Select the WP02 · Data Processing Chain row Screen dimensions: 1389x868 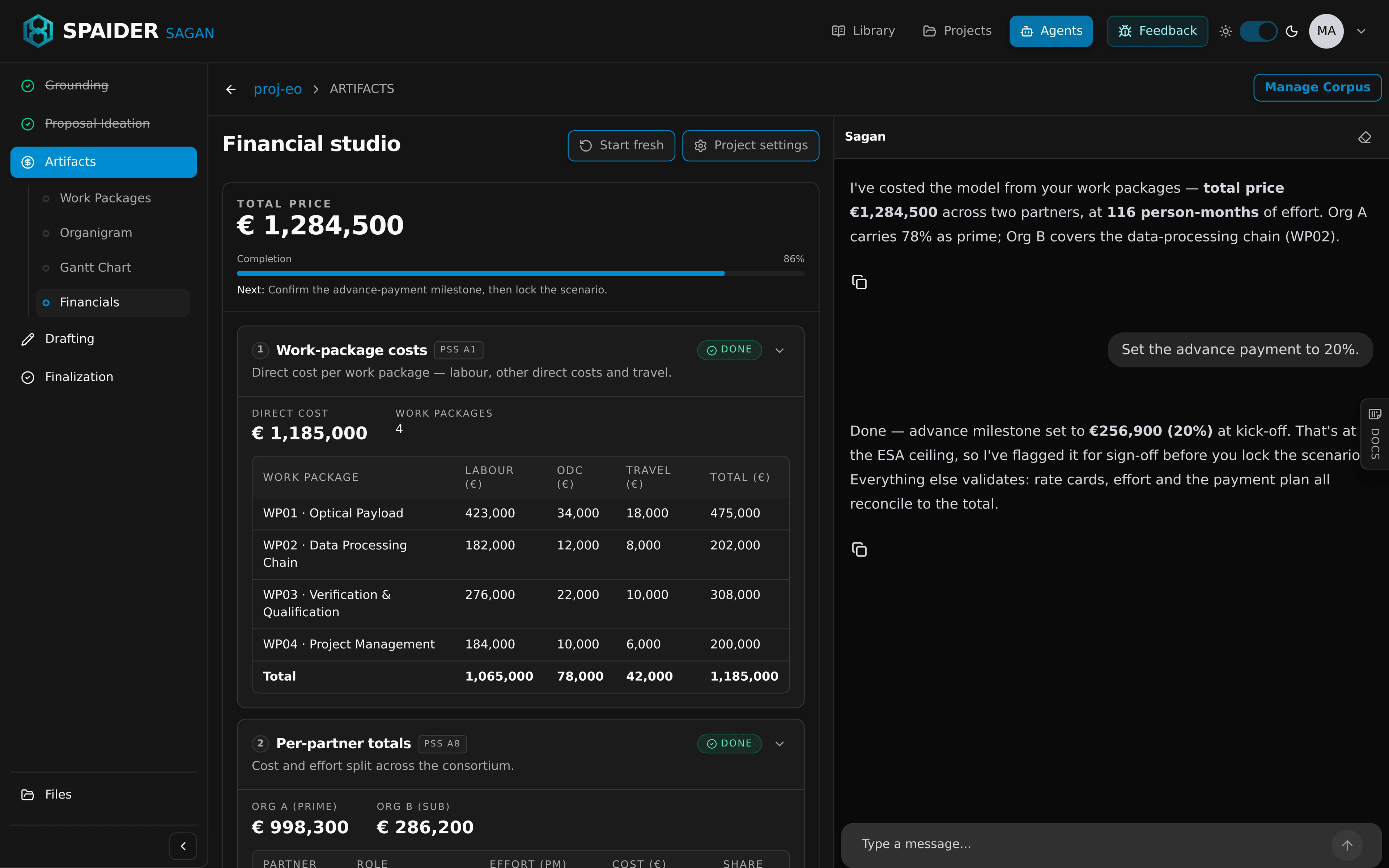521,554
